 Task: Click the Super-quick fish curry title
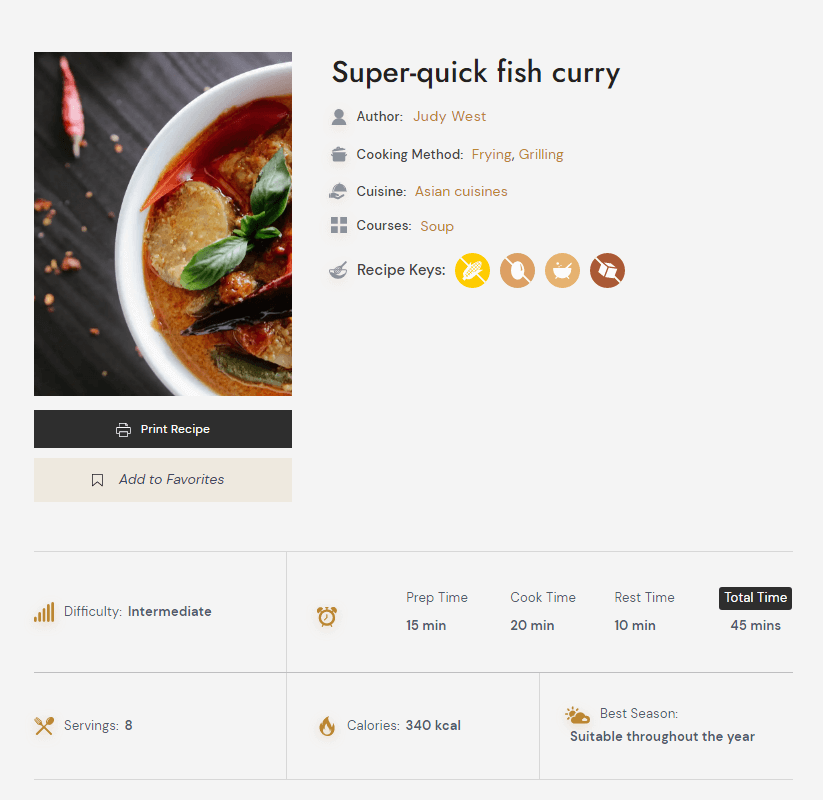(476, 72)
